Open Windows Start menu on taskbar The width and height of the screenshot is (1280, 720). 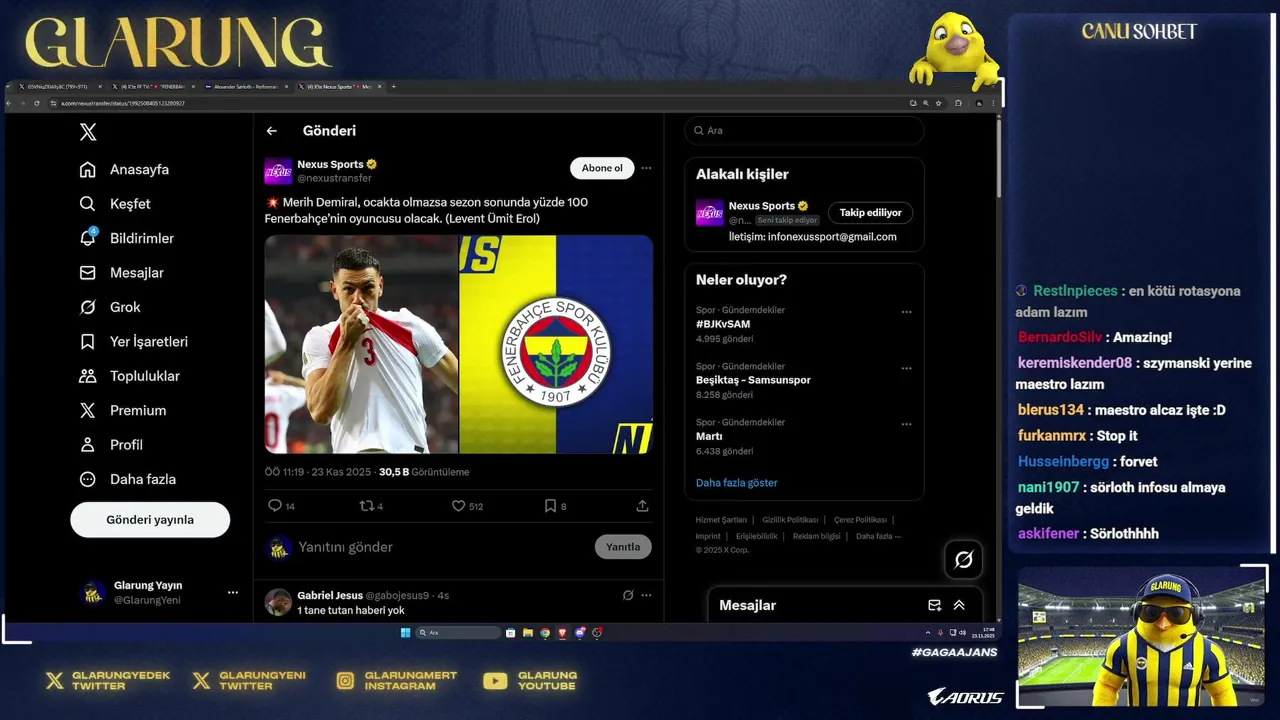point(405,633)
